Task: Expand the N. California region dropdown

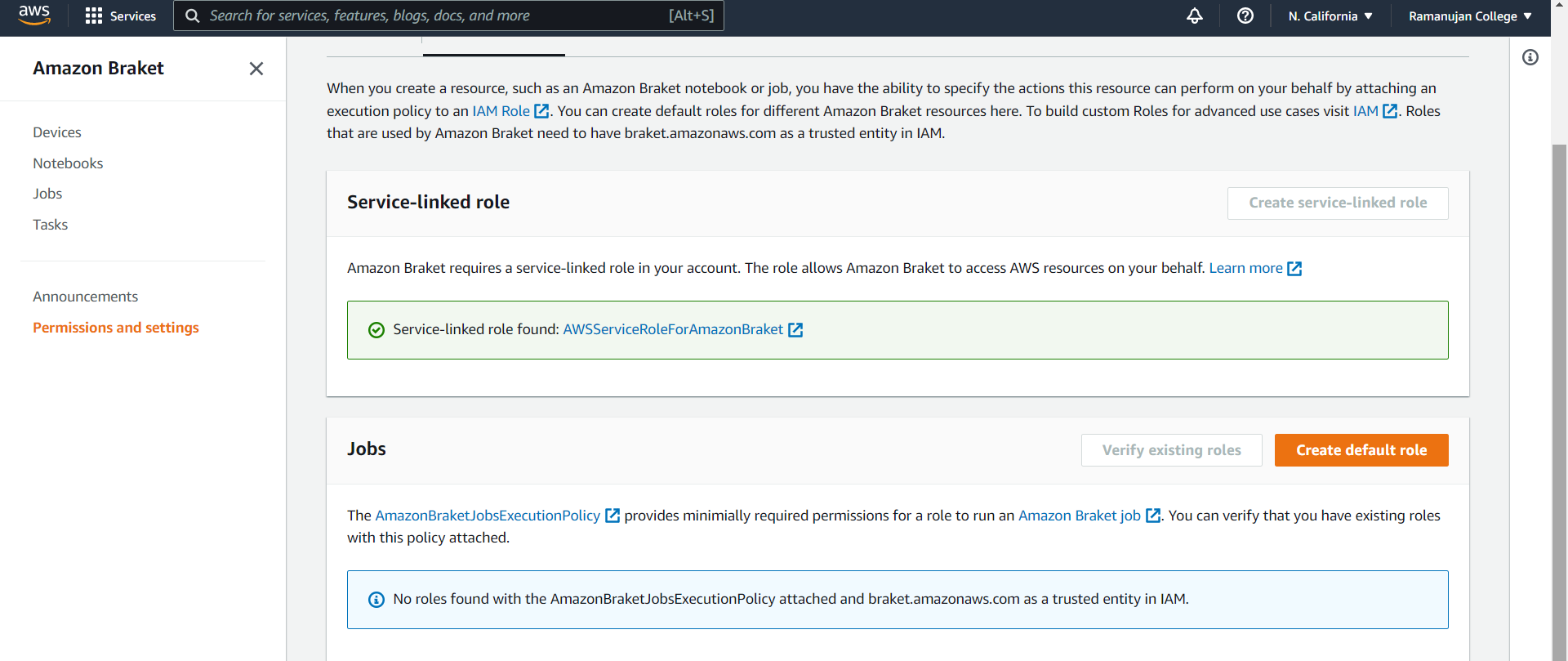Action: [1330, 16]
